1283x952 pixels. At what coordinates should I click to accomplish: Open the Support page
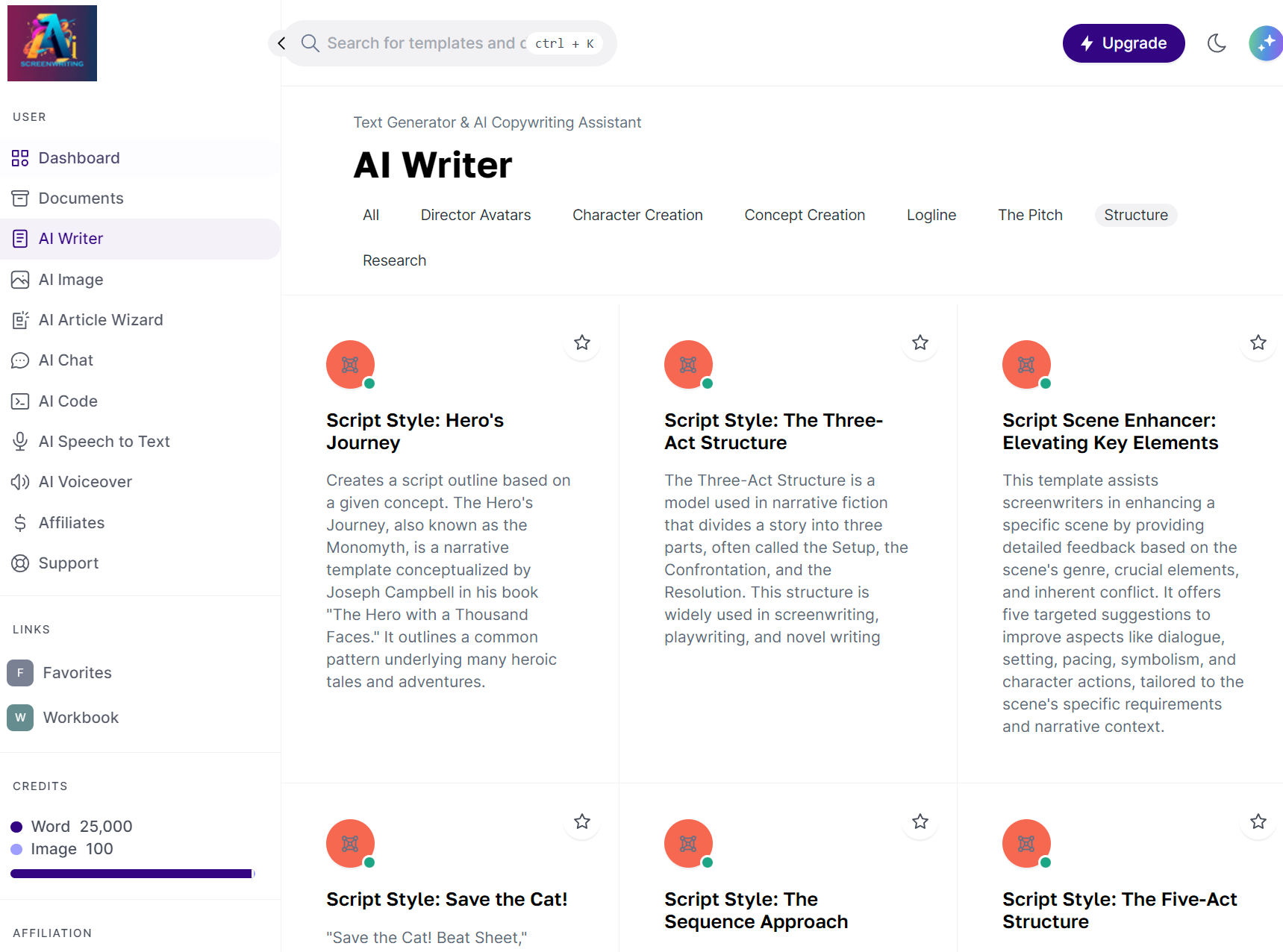(x=69, y=563)
